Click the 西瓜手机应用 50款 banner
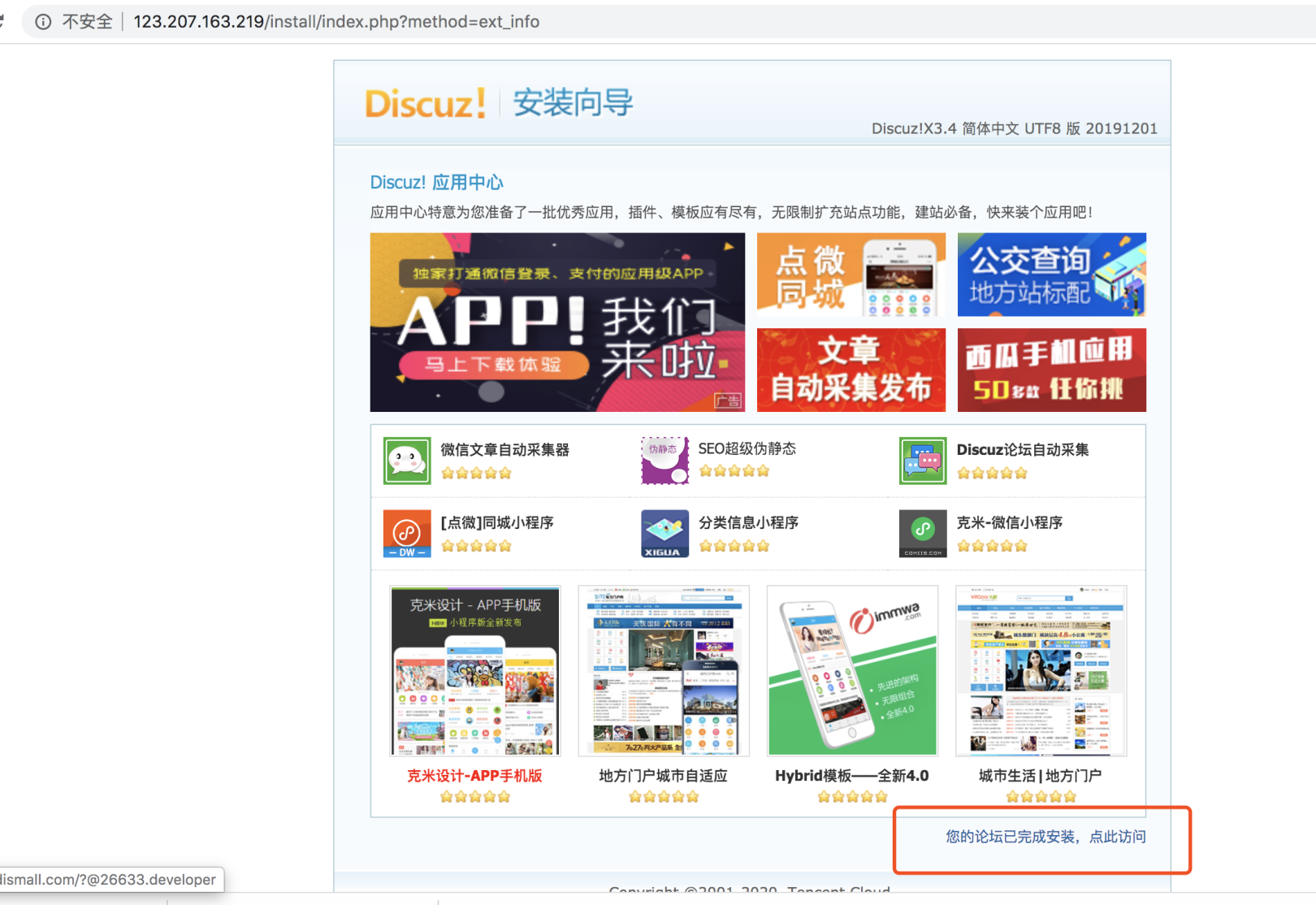 coord(1052,370)
